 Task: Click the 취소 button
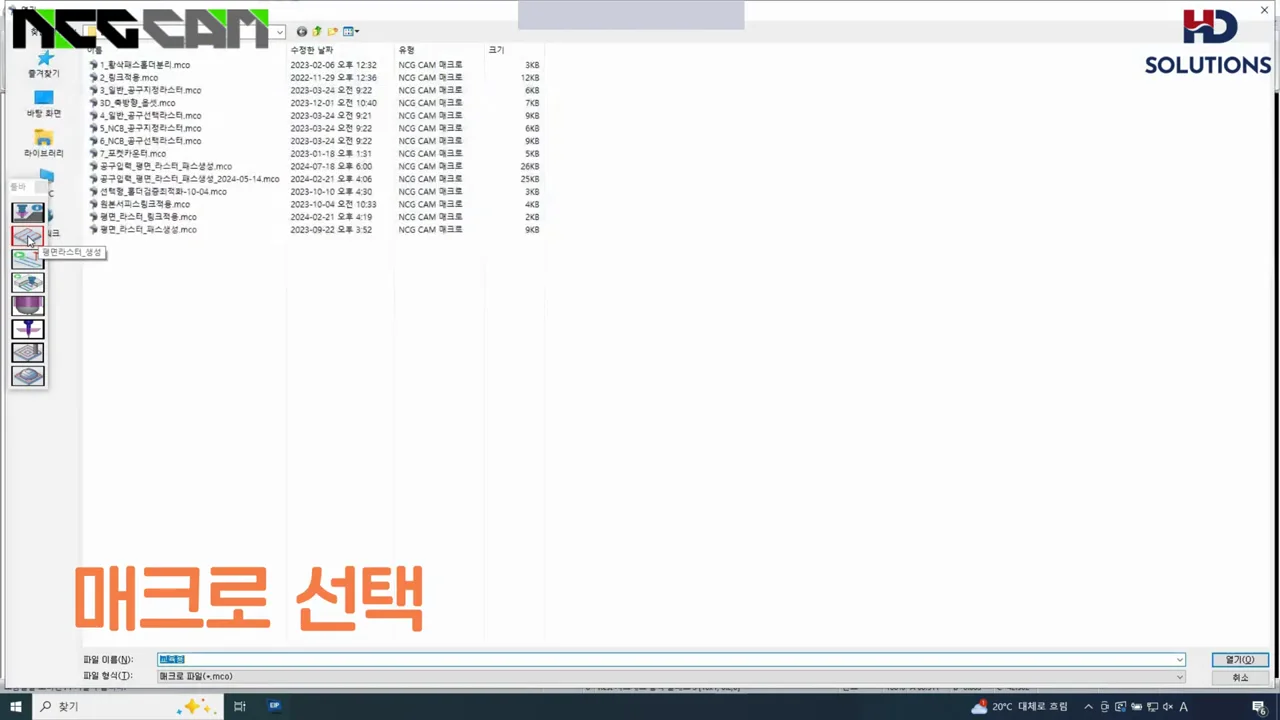(x=1240, y=677)
